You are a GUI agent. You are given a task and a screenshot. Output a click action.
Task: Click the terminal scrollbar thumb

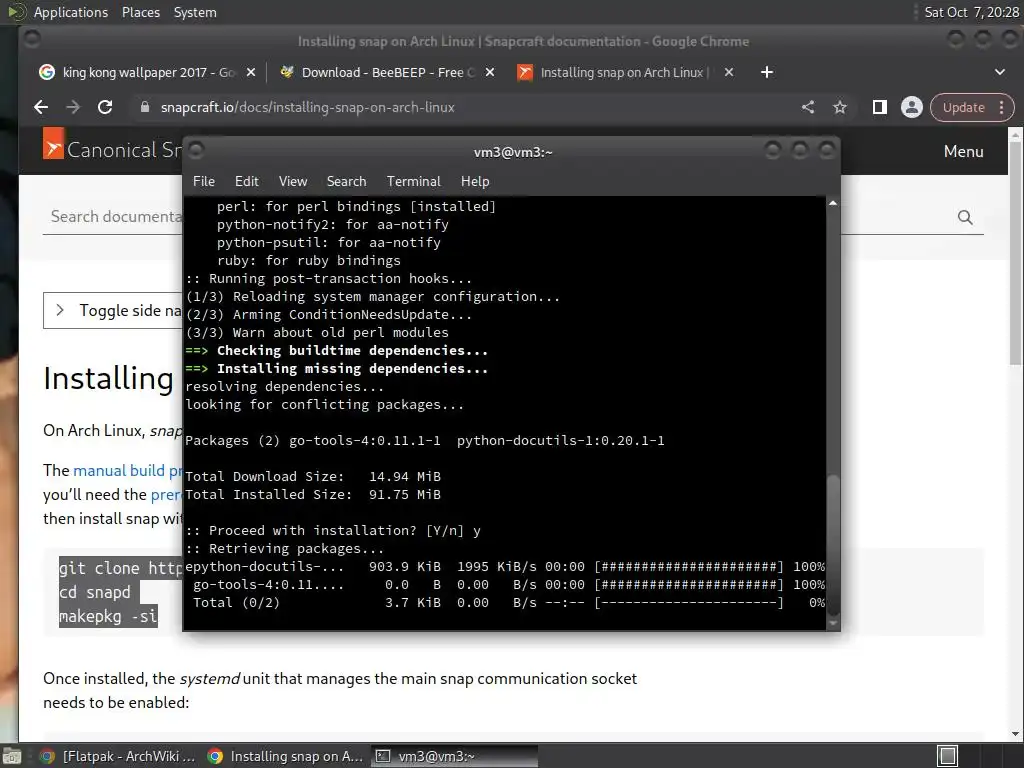click(833, 544)
